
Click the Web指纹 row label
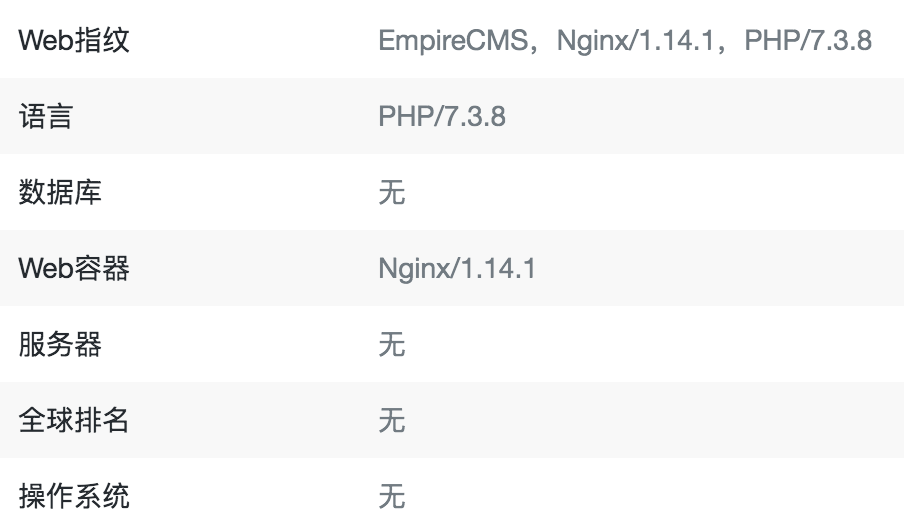[x=74, y=41]
